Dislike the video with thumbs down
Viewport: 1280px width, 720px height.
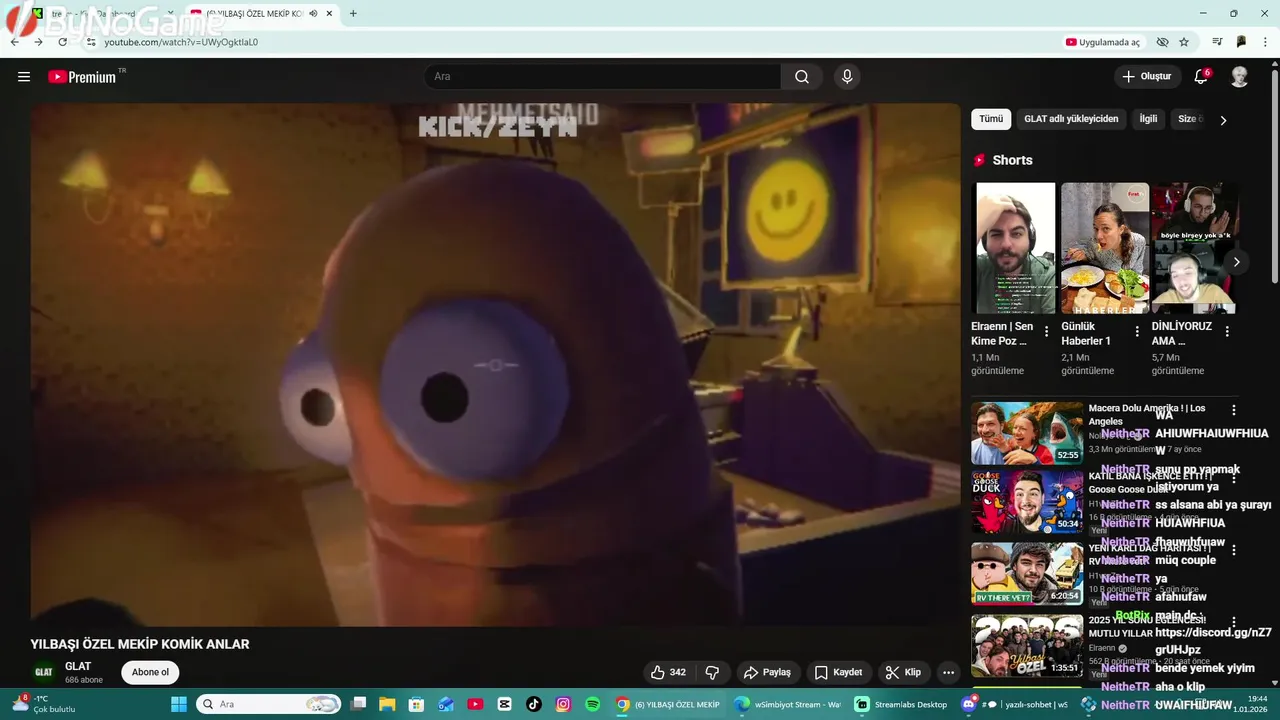(x=713, y=672)
